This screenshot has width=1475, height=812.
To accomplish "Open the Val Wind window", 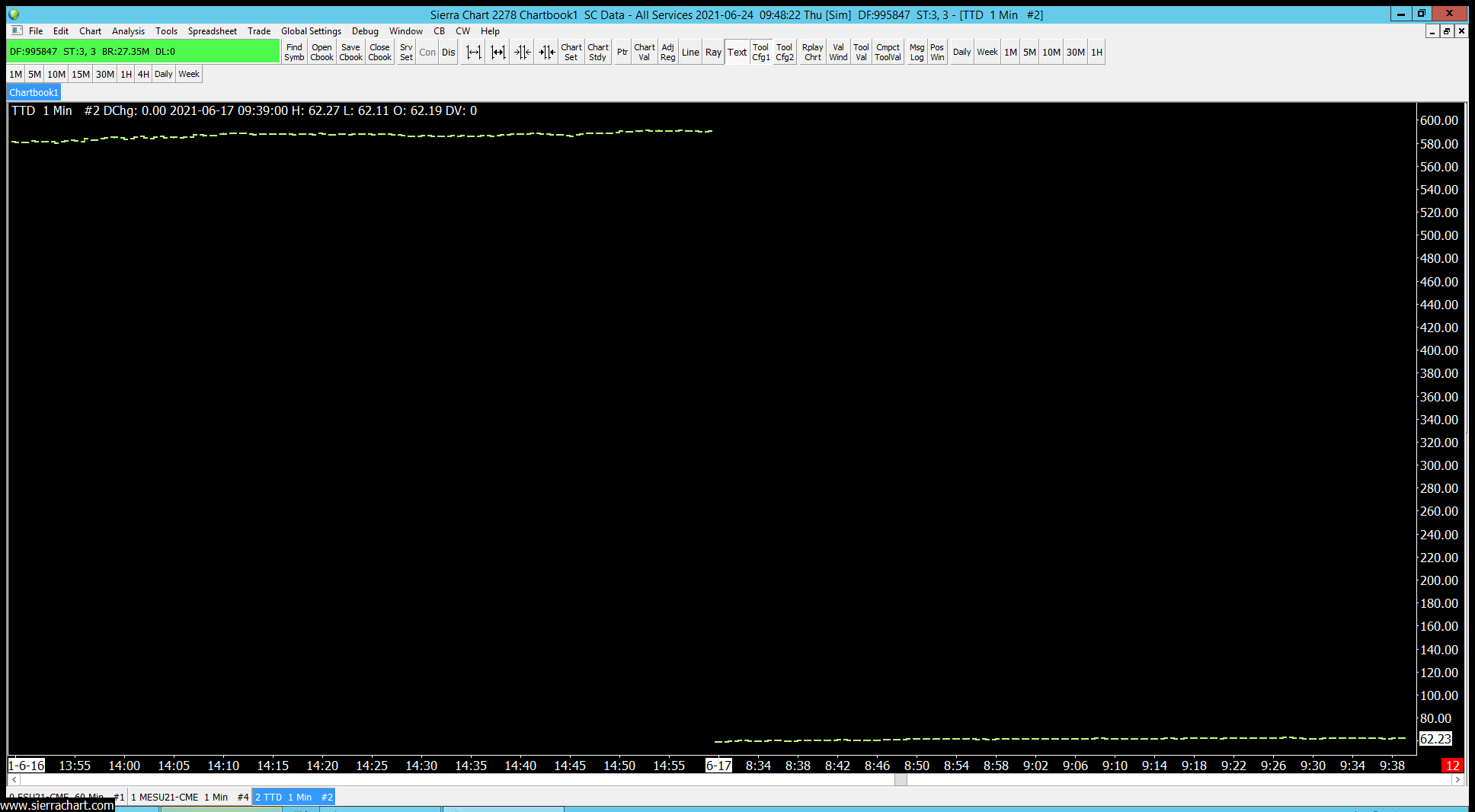I will click(838, 52).
